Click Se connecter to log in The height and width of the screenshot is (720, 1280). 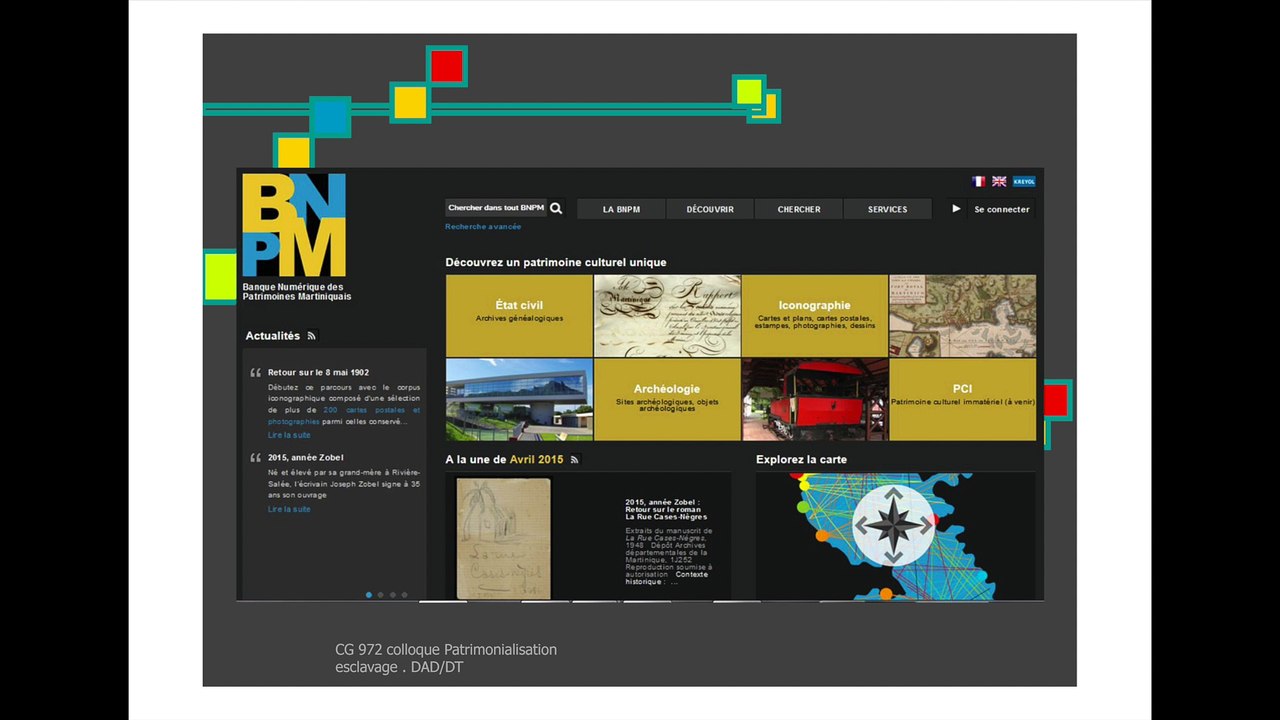tap(1002, 210)
